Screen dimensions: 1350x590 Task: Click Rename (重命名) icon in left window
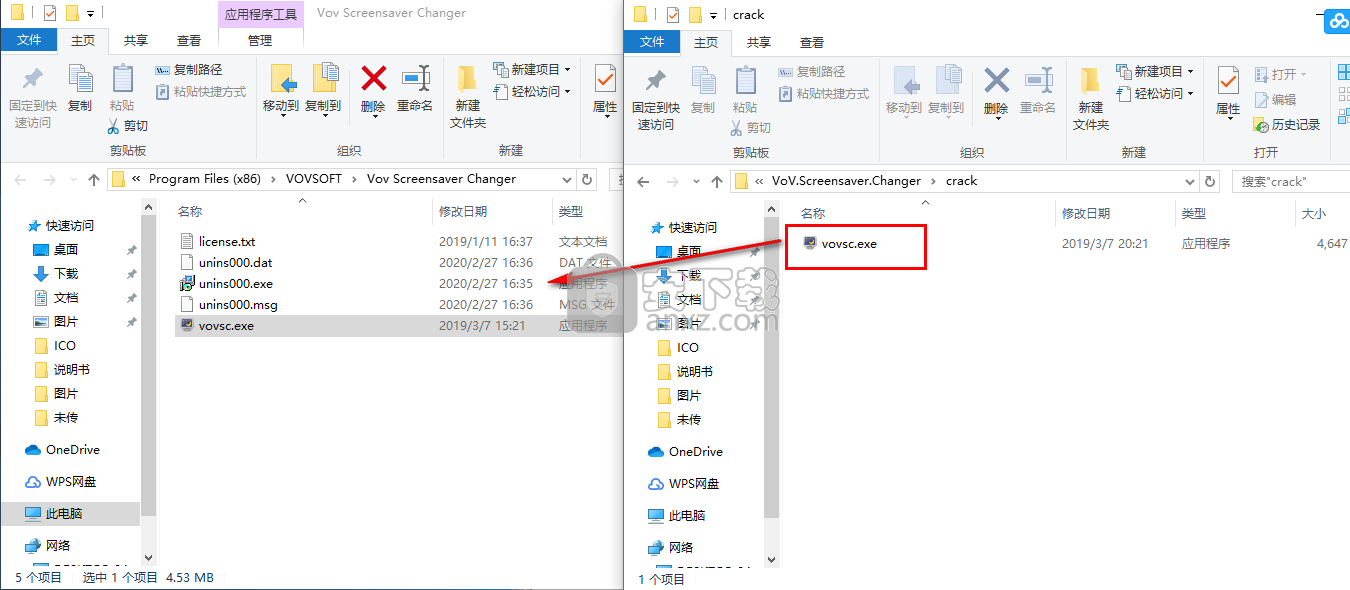[415, 79]
